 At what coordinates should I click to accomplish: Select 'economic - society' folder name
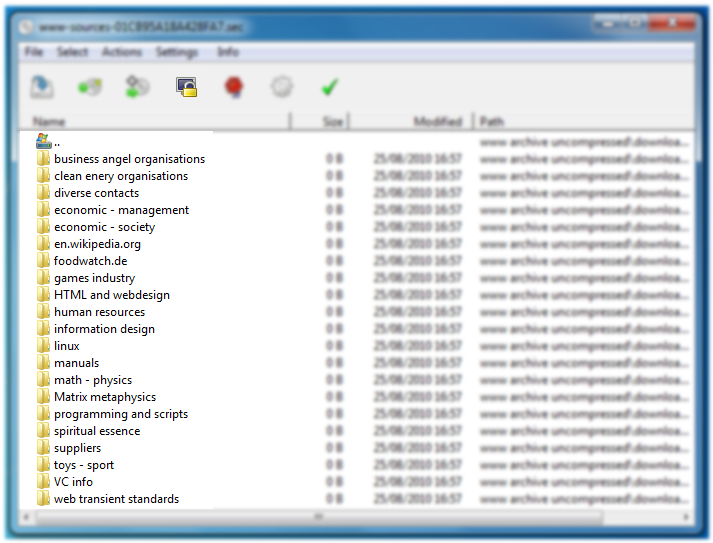click(105, 227)
